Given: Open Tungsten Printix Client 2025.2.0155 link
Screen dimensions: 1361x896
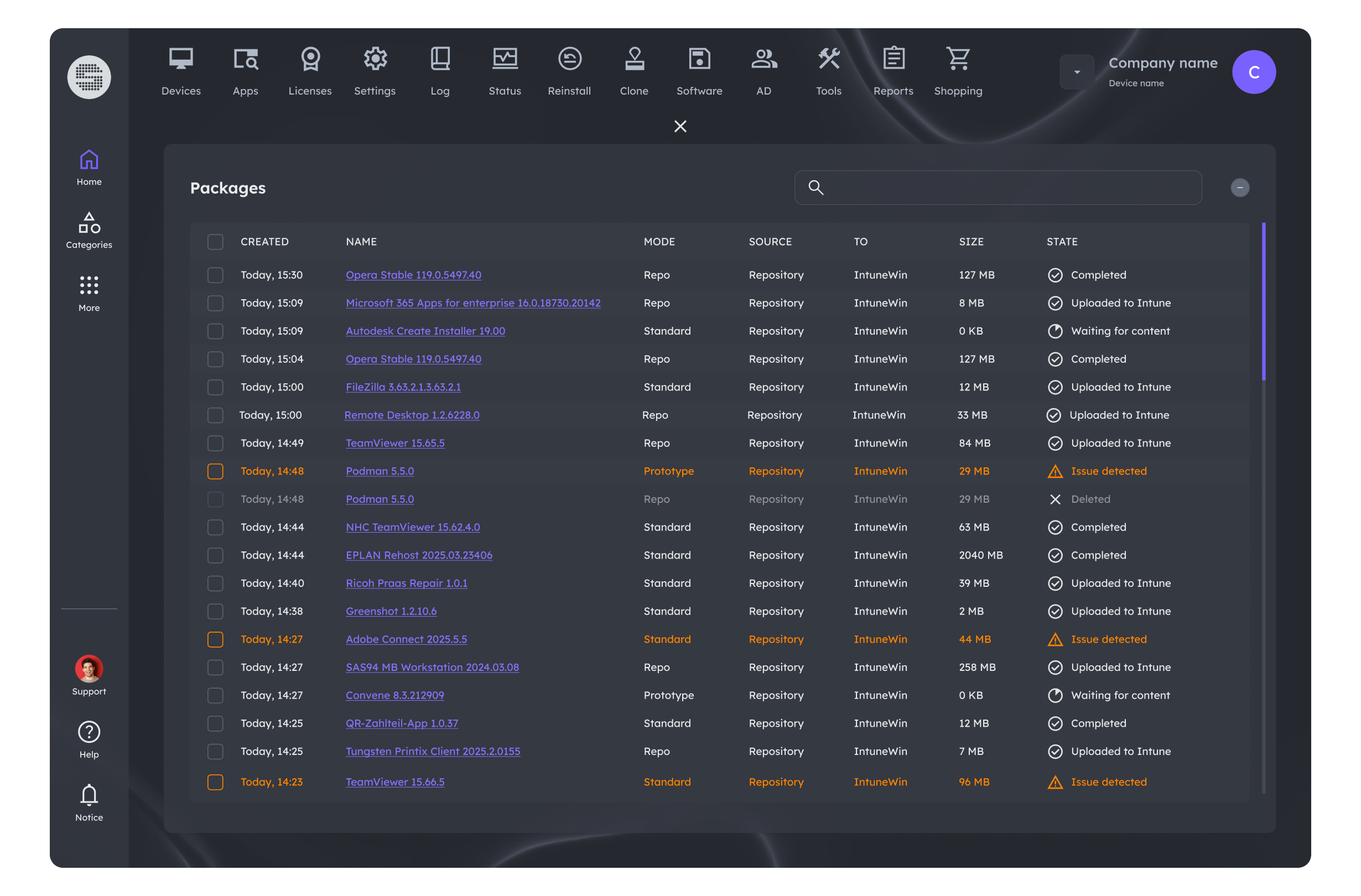Looking at the screenshot, I should 432,751.
